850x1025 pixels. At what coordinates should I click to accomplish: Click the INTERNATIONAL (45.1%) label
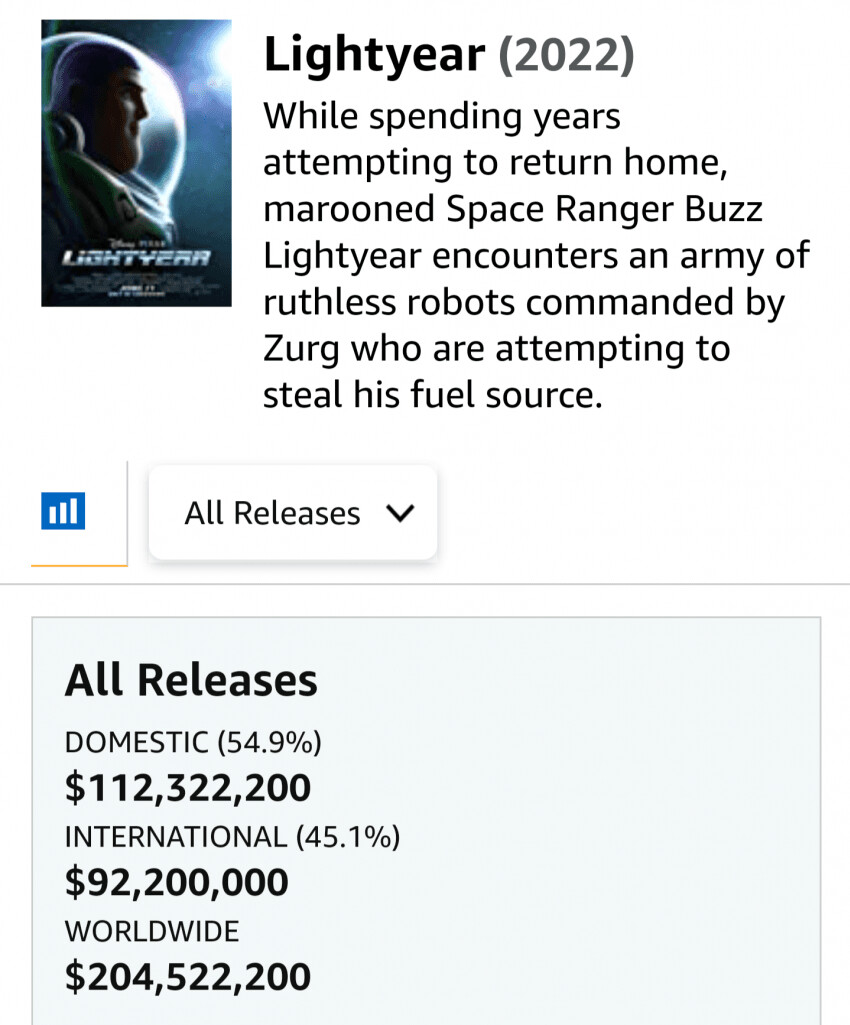pyautogui.click(x=232, y=836)
